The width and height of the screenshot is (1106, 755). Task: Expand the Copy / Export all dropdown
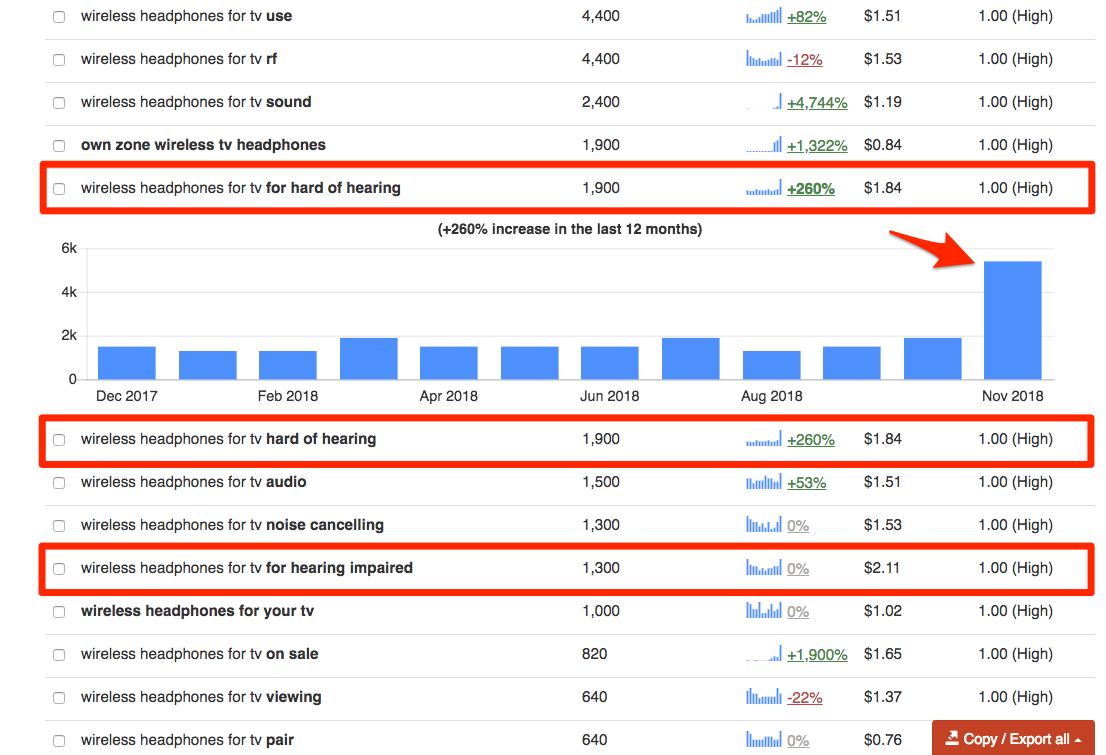[x=1012, y=738]
